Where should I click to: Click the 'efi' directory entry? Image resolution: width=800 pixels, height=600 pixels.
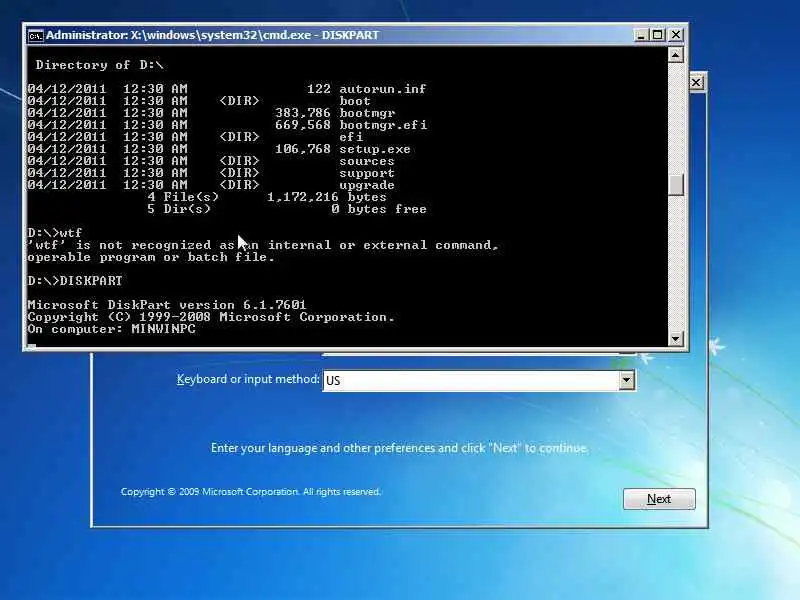(351, 137)
